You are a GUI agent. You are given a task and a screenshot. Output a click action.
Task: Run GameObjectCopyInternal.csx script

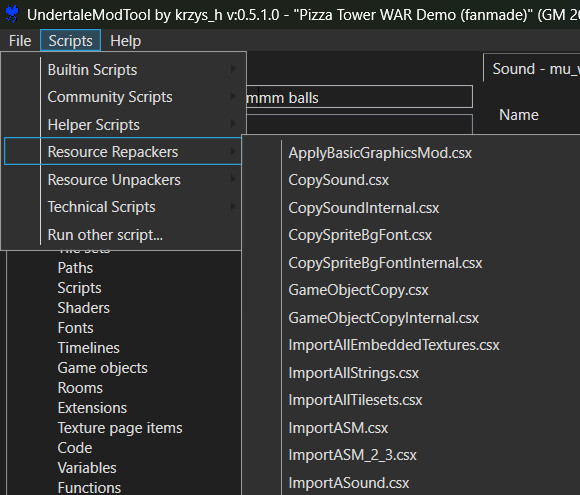[384, 318]
